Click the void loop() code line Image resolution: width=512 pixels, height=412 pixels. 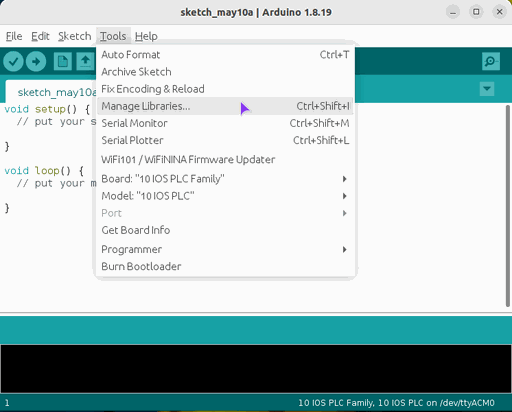tap(44, 171)
